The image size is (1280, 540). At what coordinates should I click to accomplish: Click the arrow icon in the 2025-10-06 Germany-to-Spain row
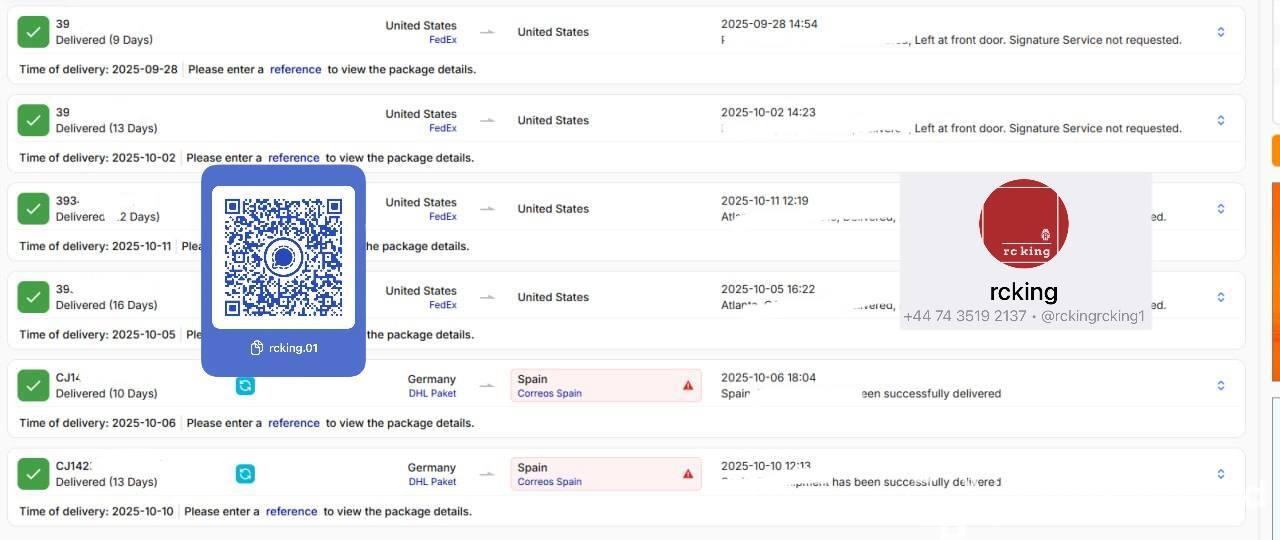coord(487,385)
